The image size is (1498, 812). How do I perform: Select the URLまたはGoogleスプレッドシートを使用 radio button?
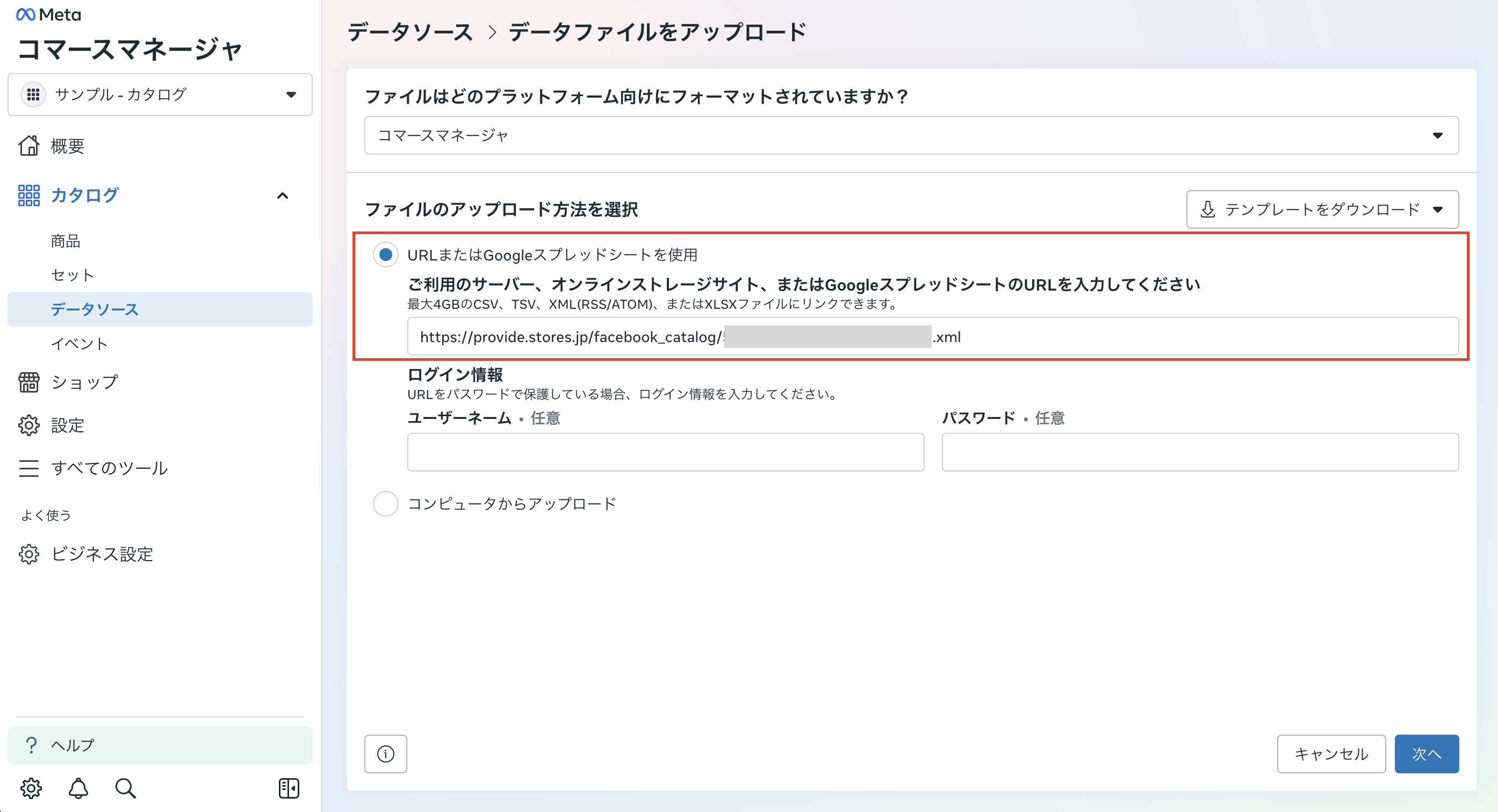(385, 255)
